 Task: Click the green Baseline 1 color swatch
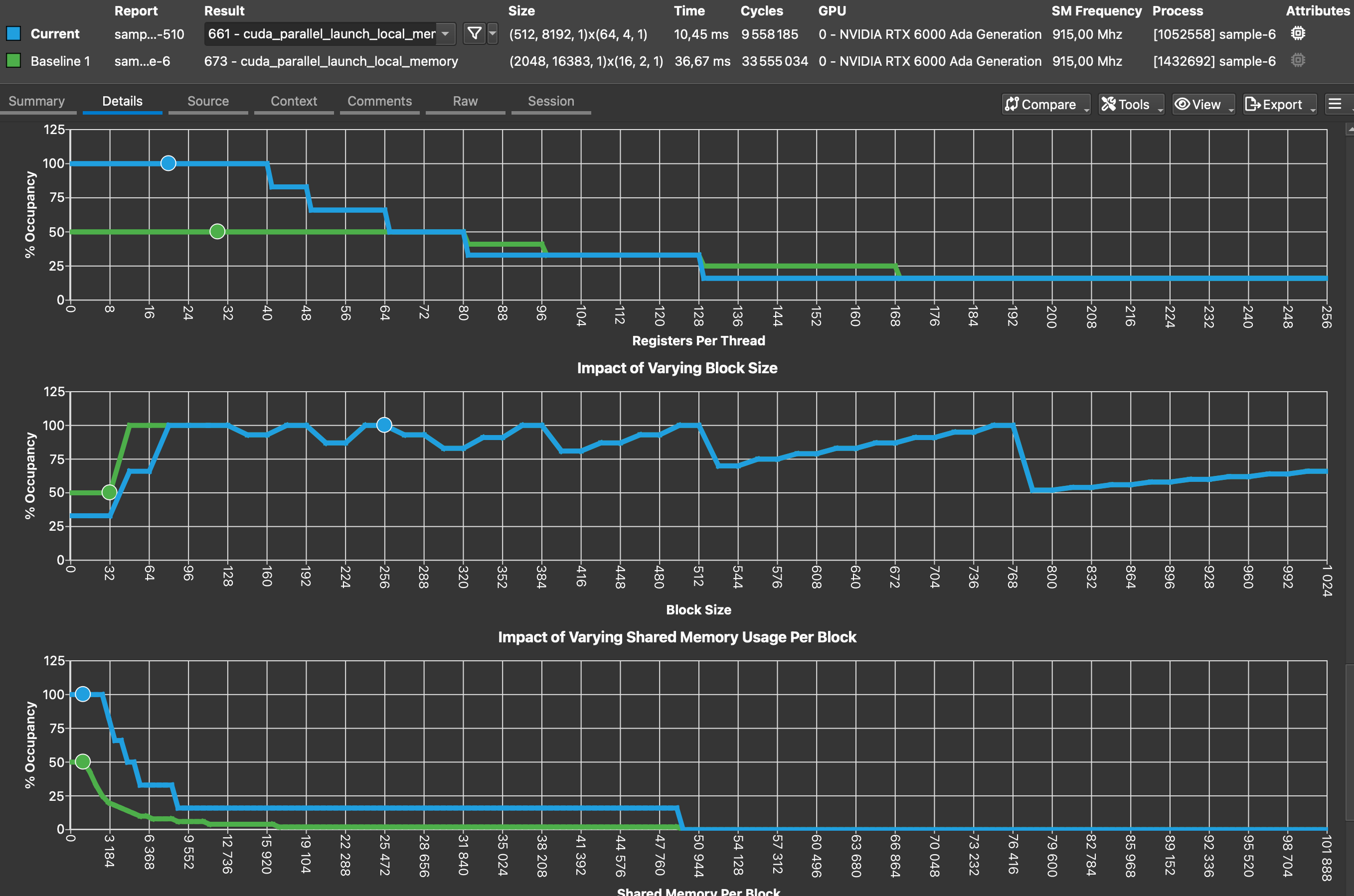click(13, 61)
